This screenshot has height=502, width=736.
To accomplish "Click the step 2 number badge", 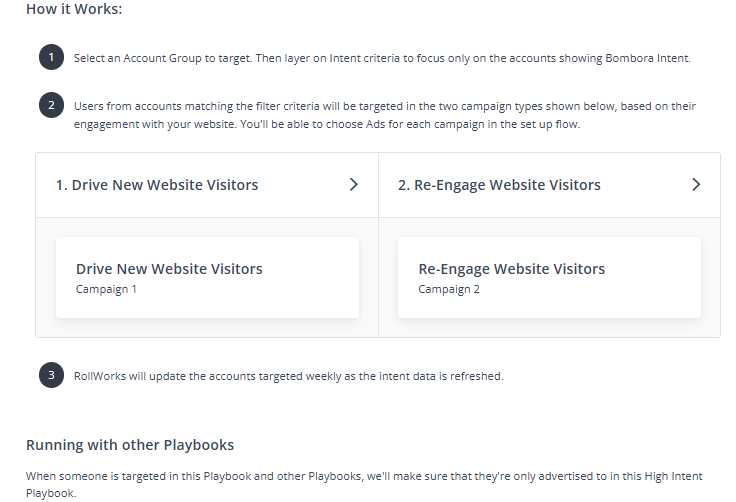I will click(52, 105).
